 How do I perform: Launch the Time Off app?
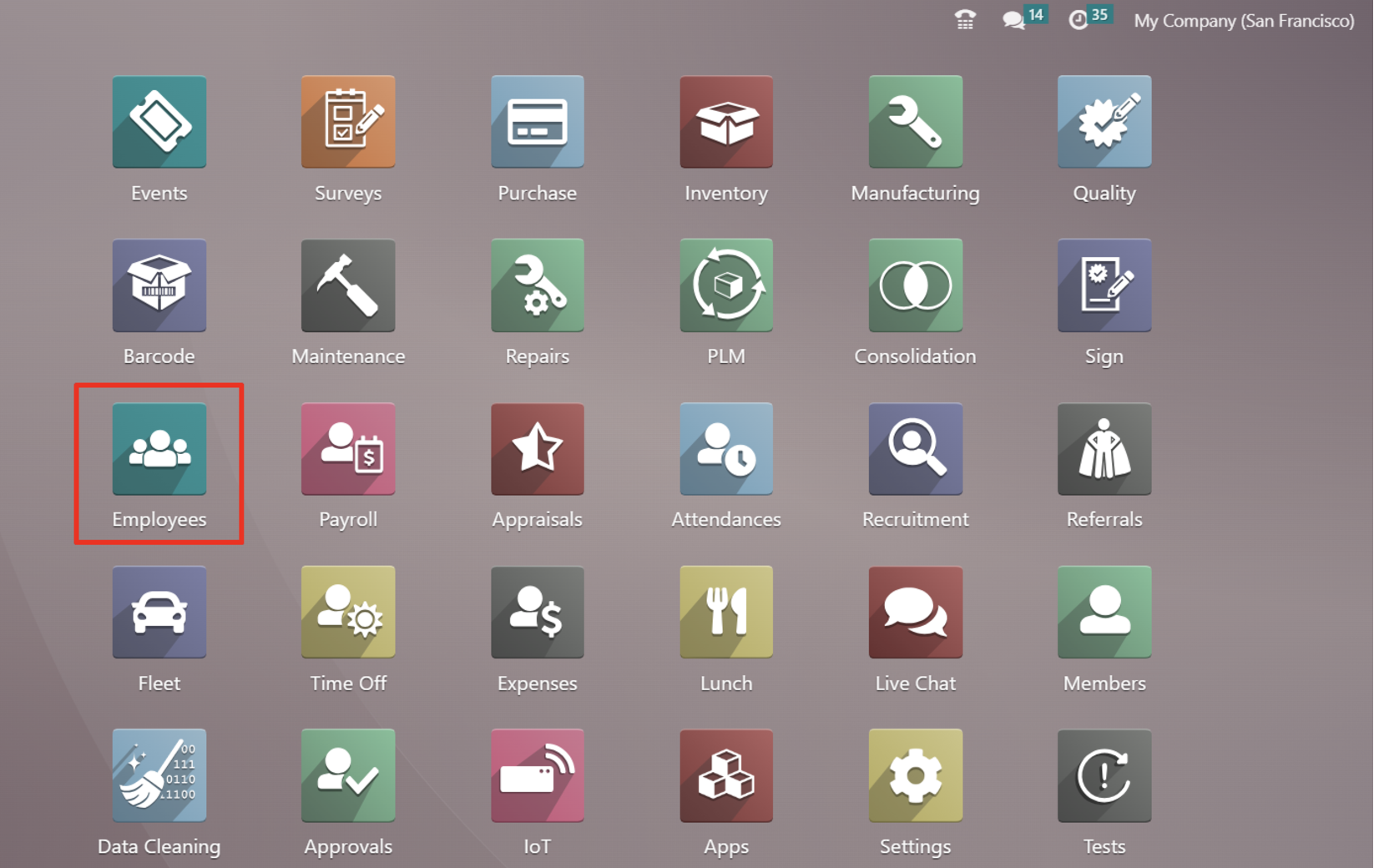pyautogui.click(x=348, y=612)
